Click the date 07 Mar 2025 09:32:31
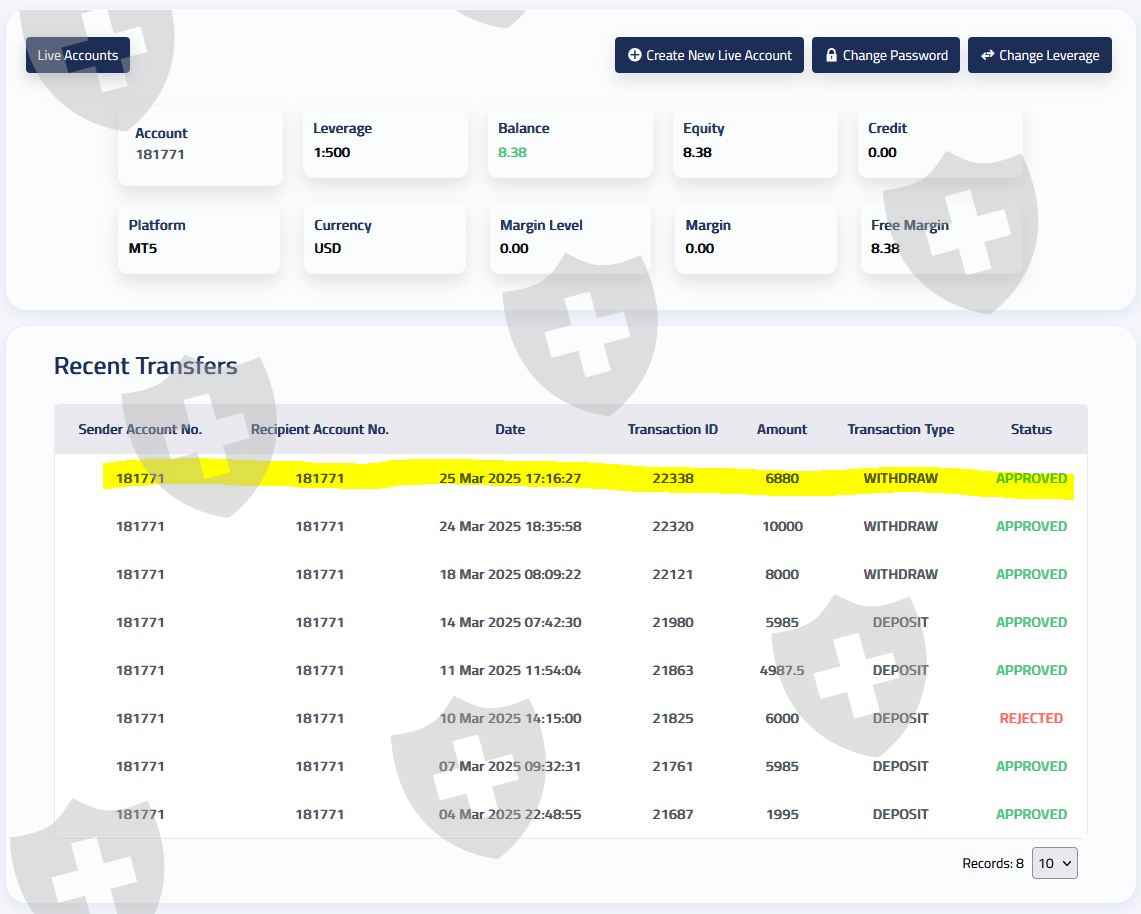Screen dimensions: 1141x914 pos(510,766)
